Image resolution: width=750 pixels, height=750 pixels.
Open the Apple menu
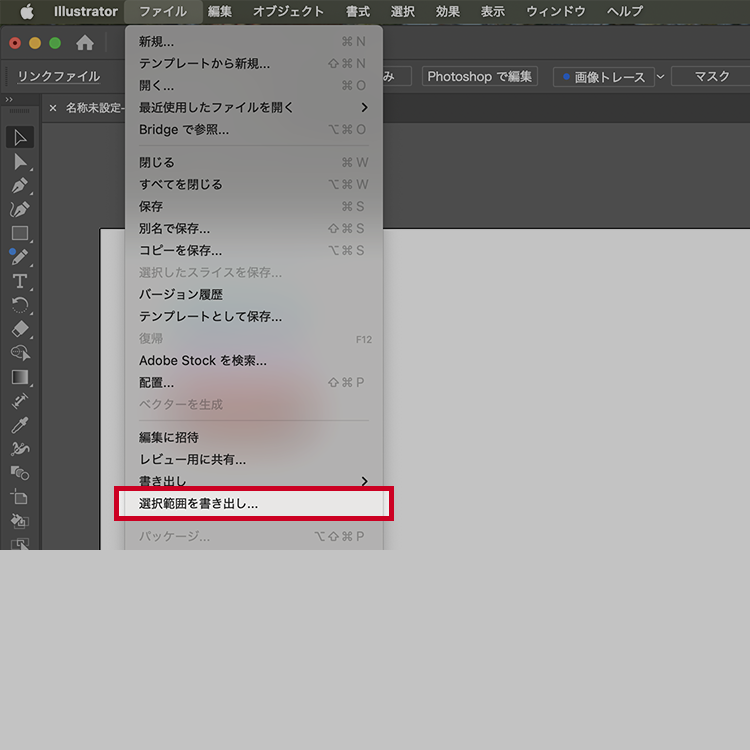click(x=27, y=11)
